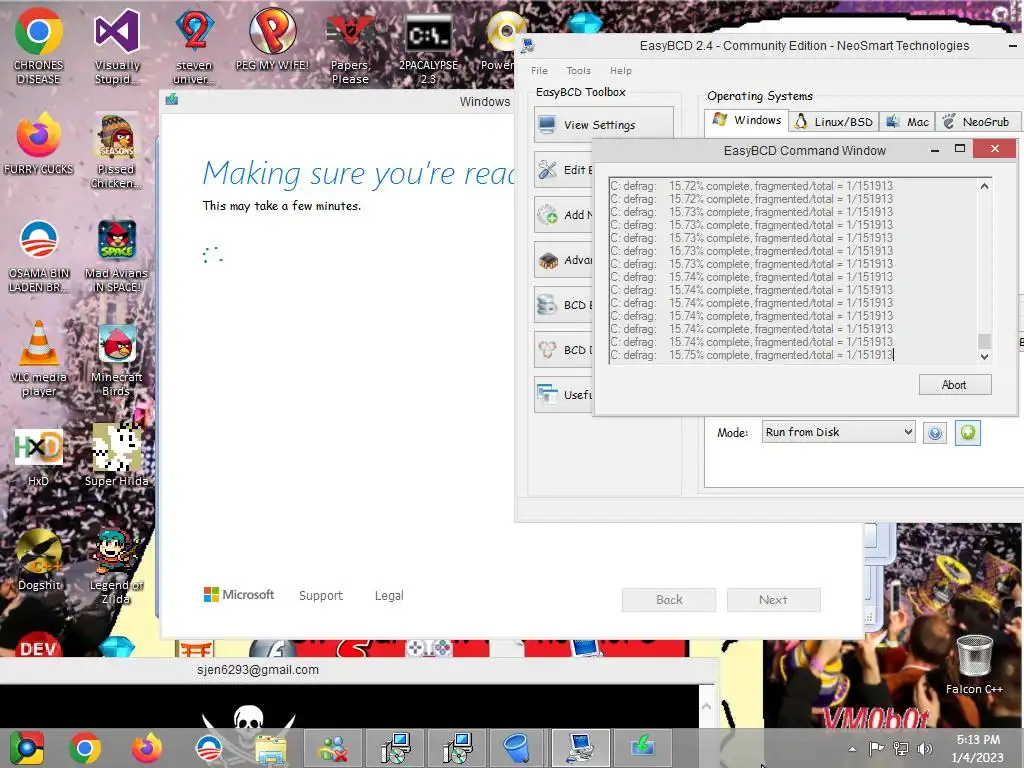Click the Add N... toolbox button in EasyBCD
Image resolution: width=1024 pixels, height=768 pixels.
[x=564, y=215]
